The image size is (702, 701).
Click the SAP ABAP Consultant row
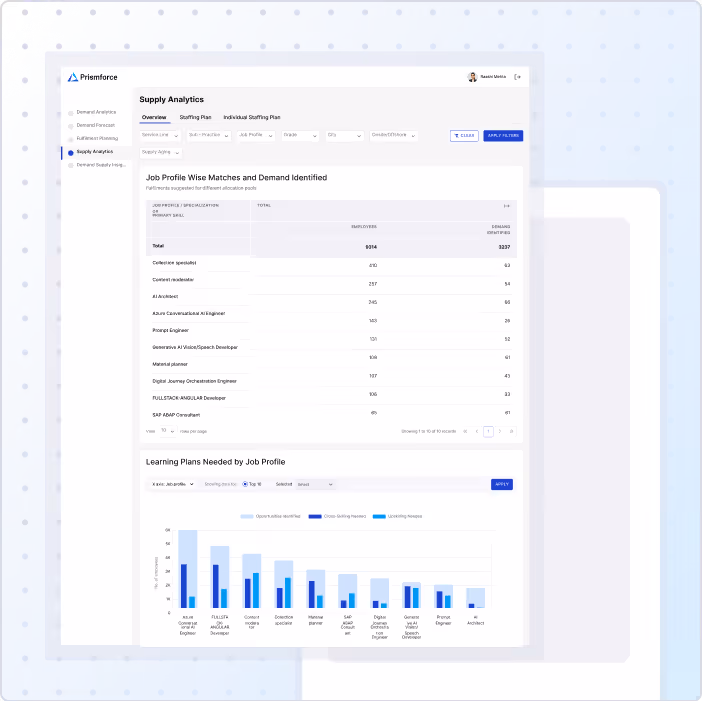[x=331, y=414]
